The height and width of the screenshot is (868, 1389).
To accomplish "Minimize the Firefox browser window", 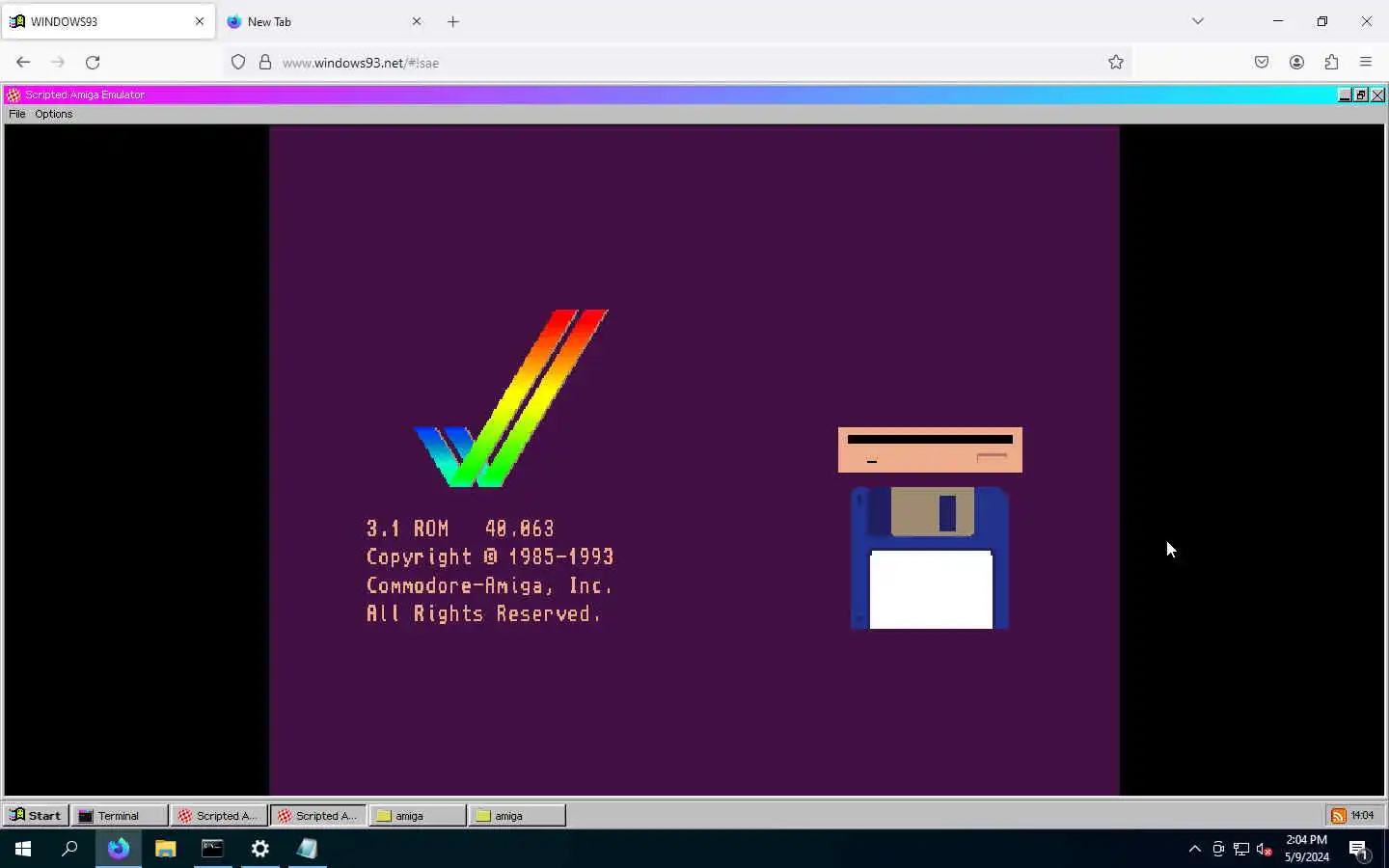I will 1278,21.
